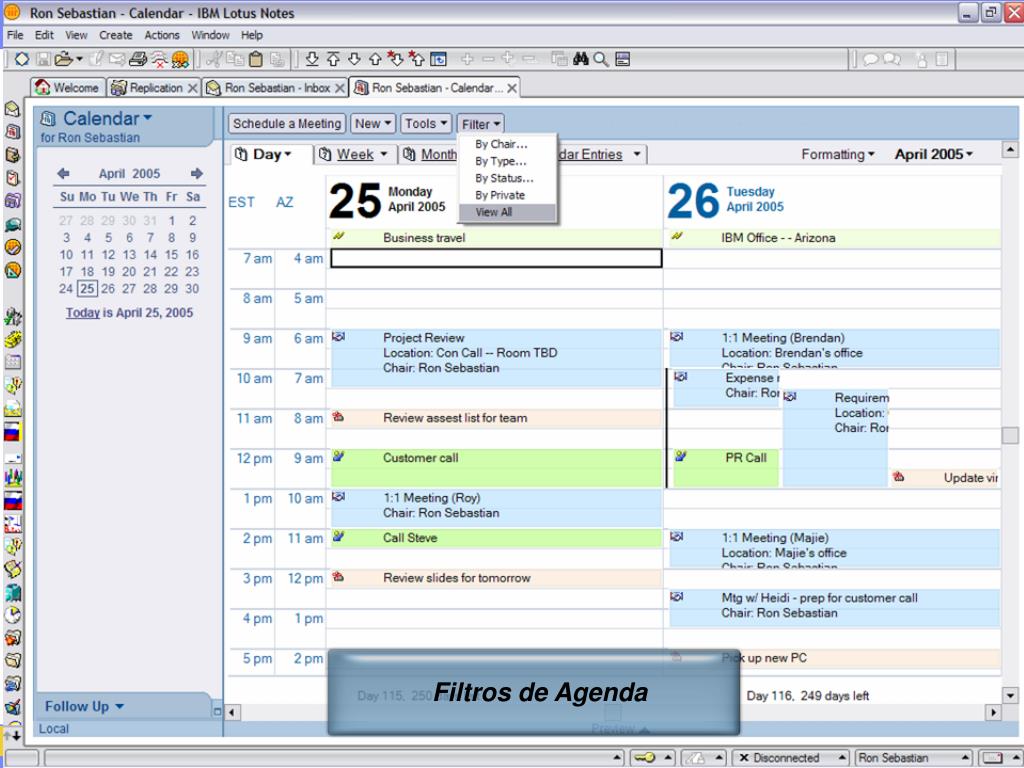
Task: Open the New dropdown button
Action: 373,123
